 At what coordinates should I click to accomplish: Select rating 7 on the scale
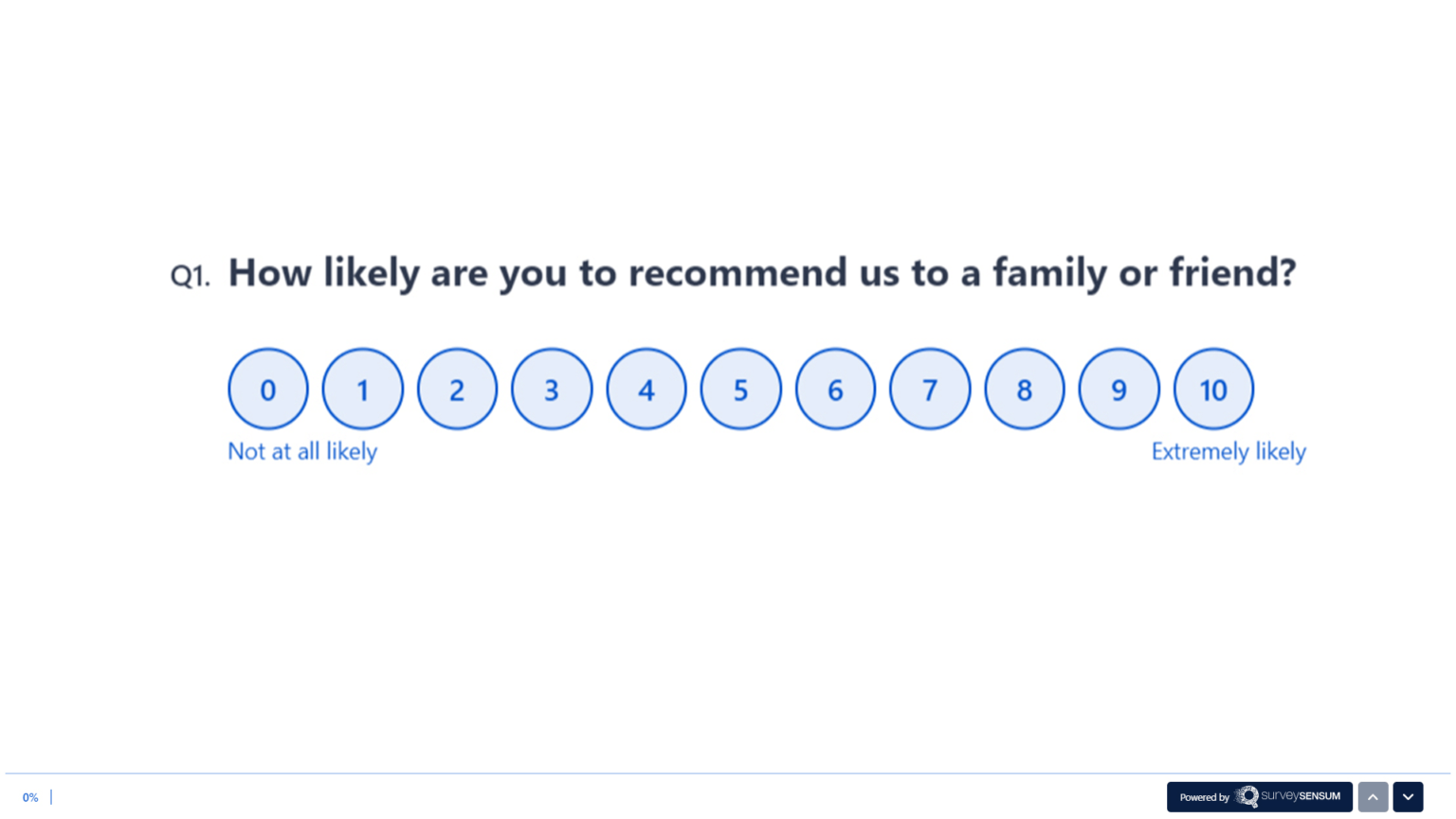(930, 388)
